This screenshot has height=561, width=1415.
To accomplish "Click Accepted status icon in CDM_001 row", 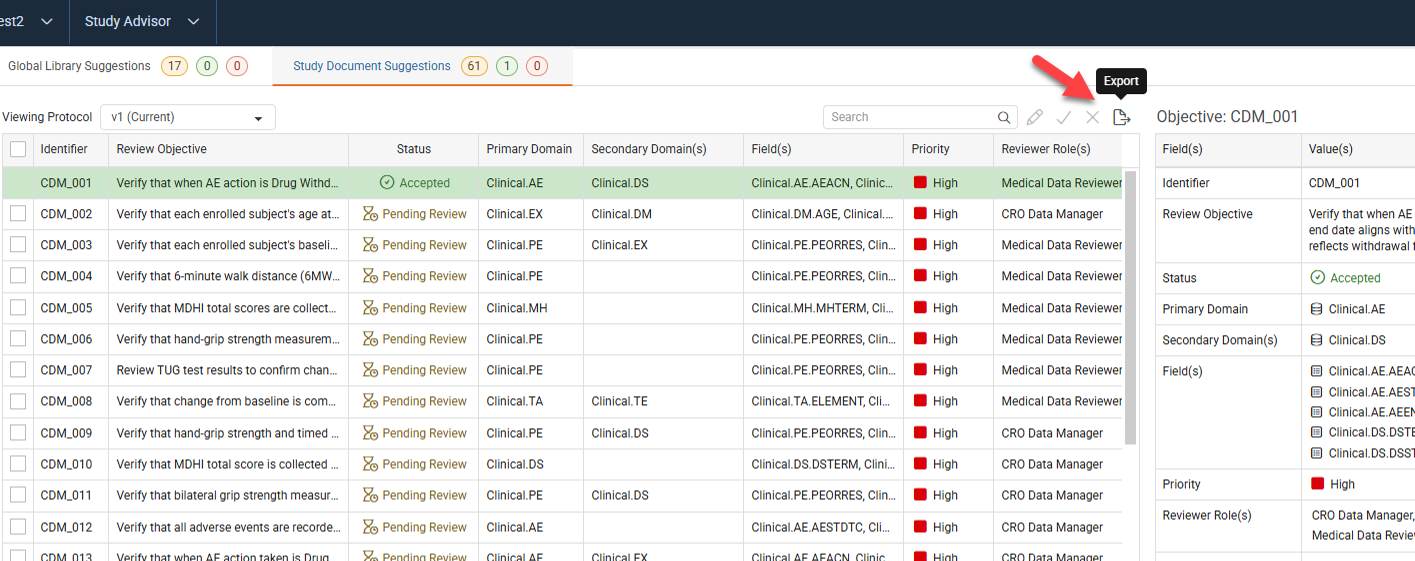I will pos(387,183).
